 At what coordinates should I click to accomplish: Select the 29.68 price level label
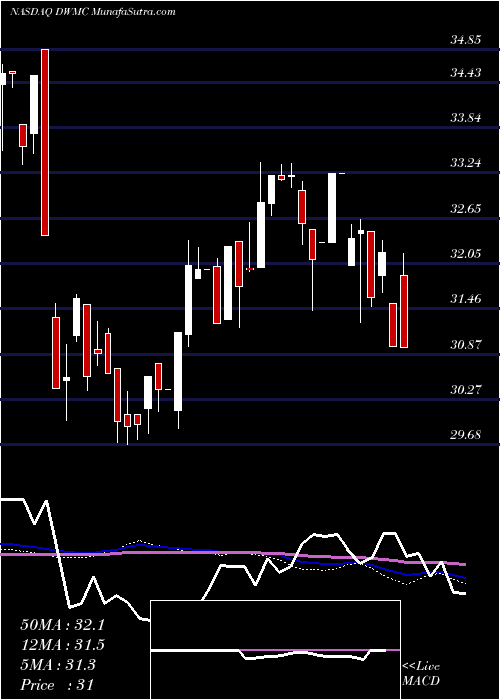coord(466,434)
